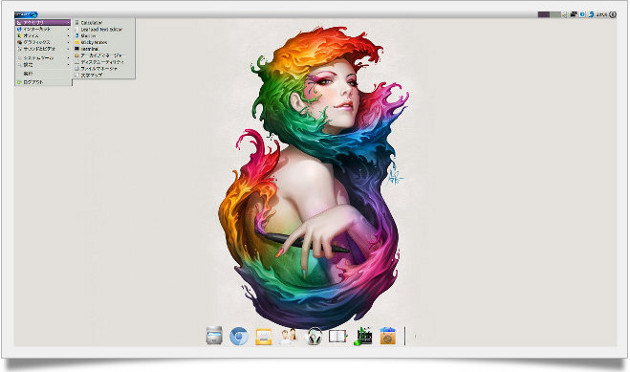Open the two-people contacts icon in the dock
This screenshot has width=630, height=372.
tap(288, 336)
